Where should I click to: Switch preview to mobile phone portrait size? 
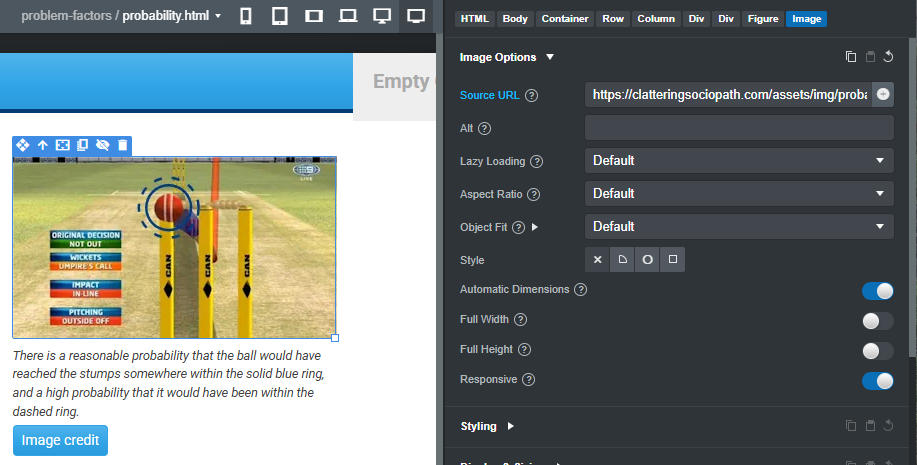coord(246,16)
